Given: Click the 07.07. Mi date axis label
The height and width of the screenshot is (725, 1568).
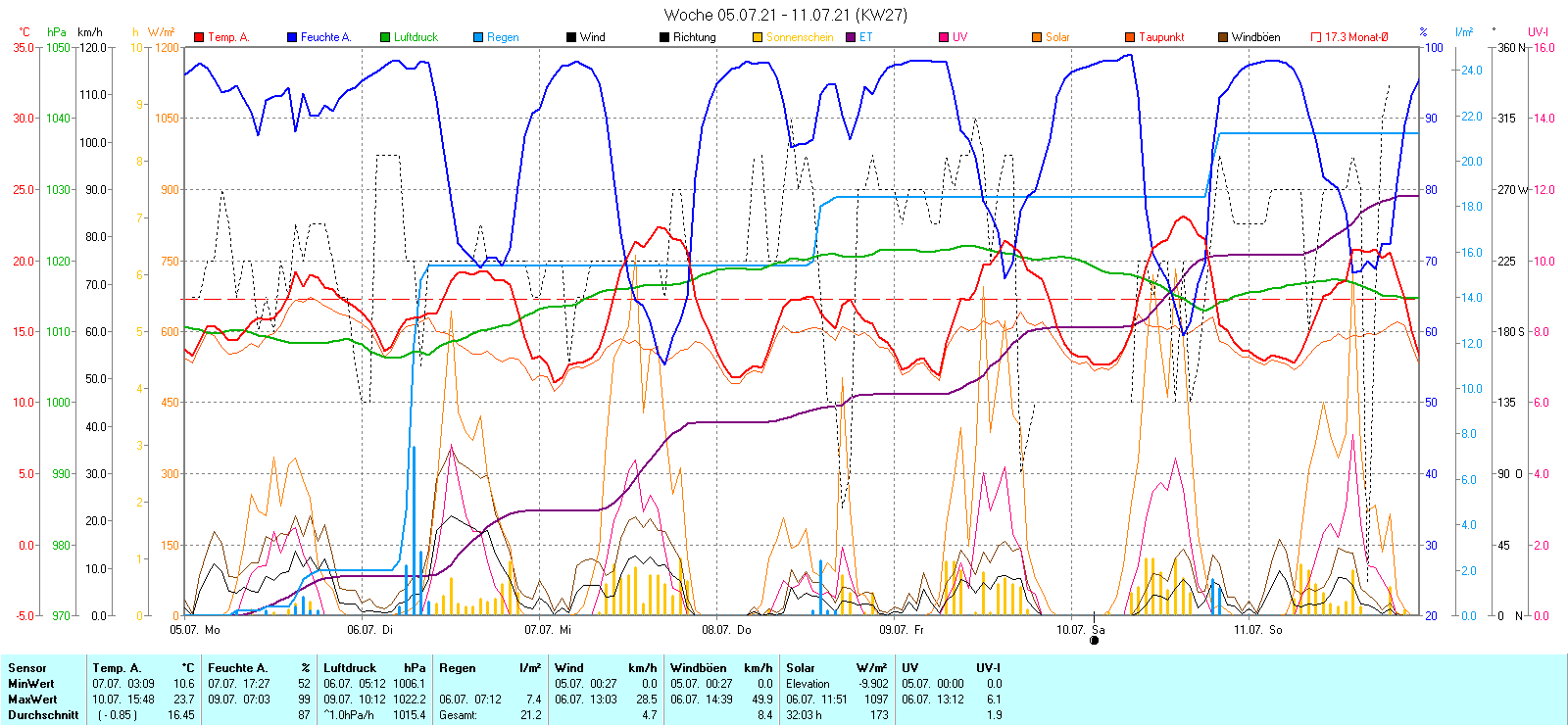Looking at the screenshot, I should click(x=548, y=630).
